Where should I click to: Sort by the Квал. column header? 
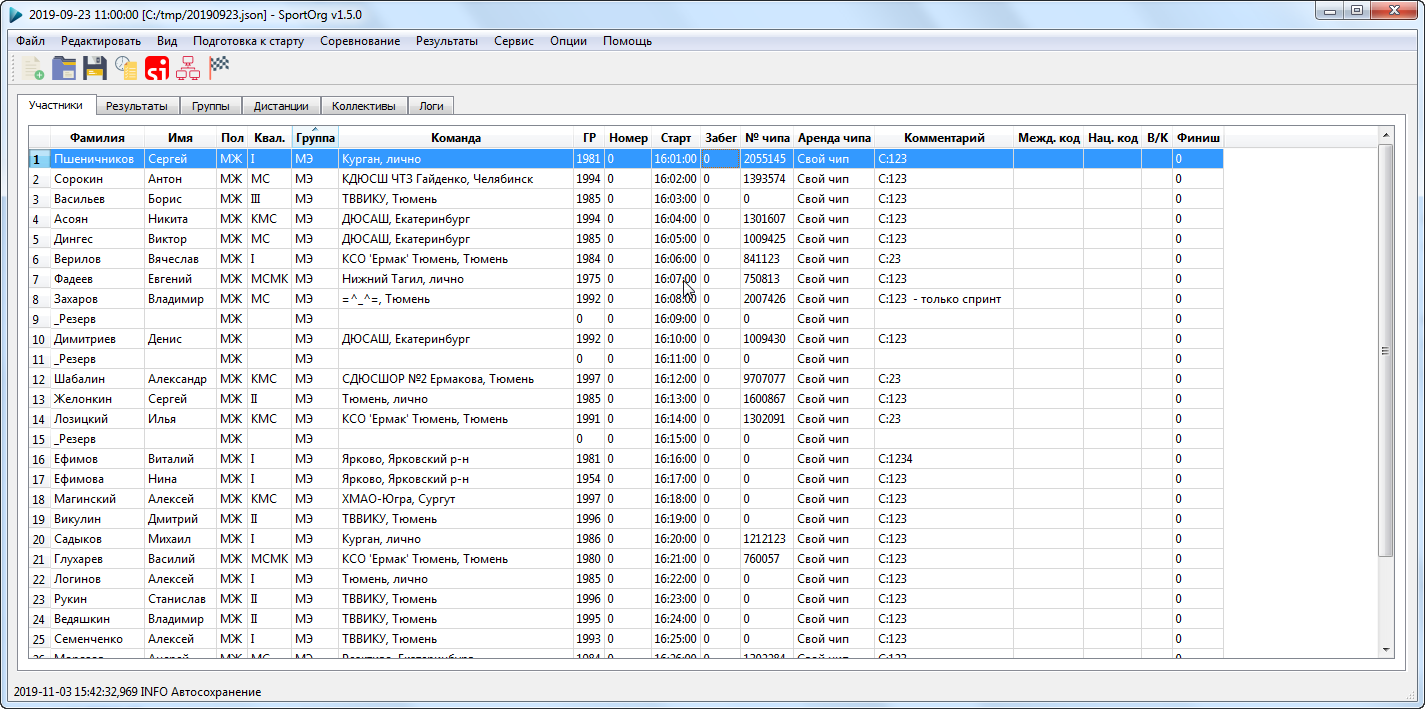pos(270,138)
